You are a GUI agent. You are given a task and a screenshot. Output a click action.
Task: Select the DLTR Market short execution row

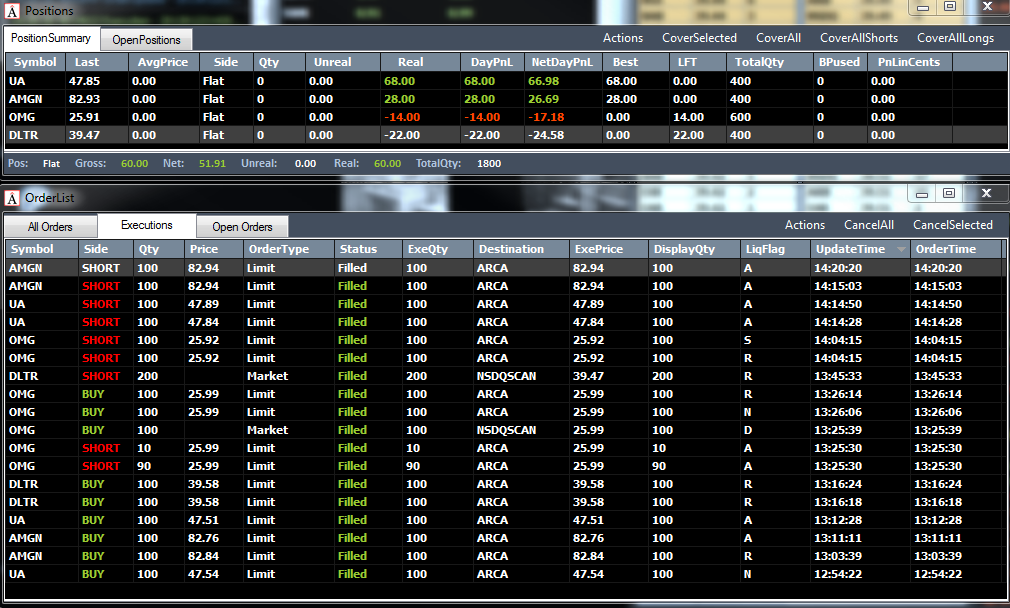504,376
